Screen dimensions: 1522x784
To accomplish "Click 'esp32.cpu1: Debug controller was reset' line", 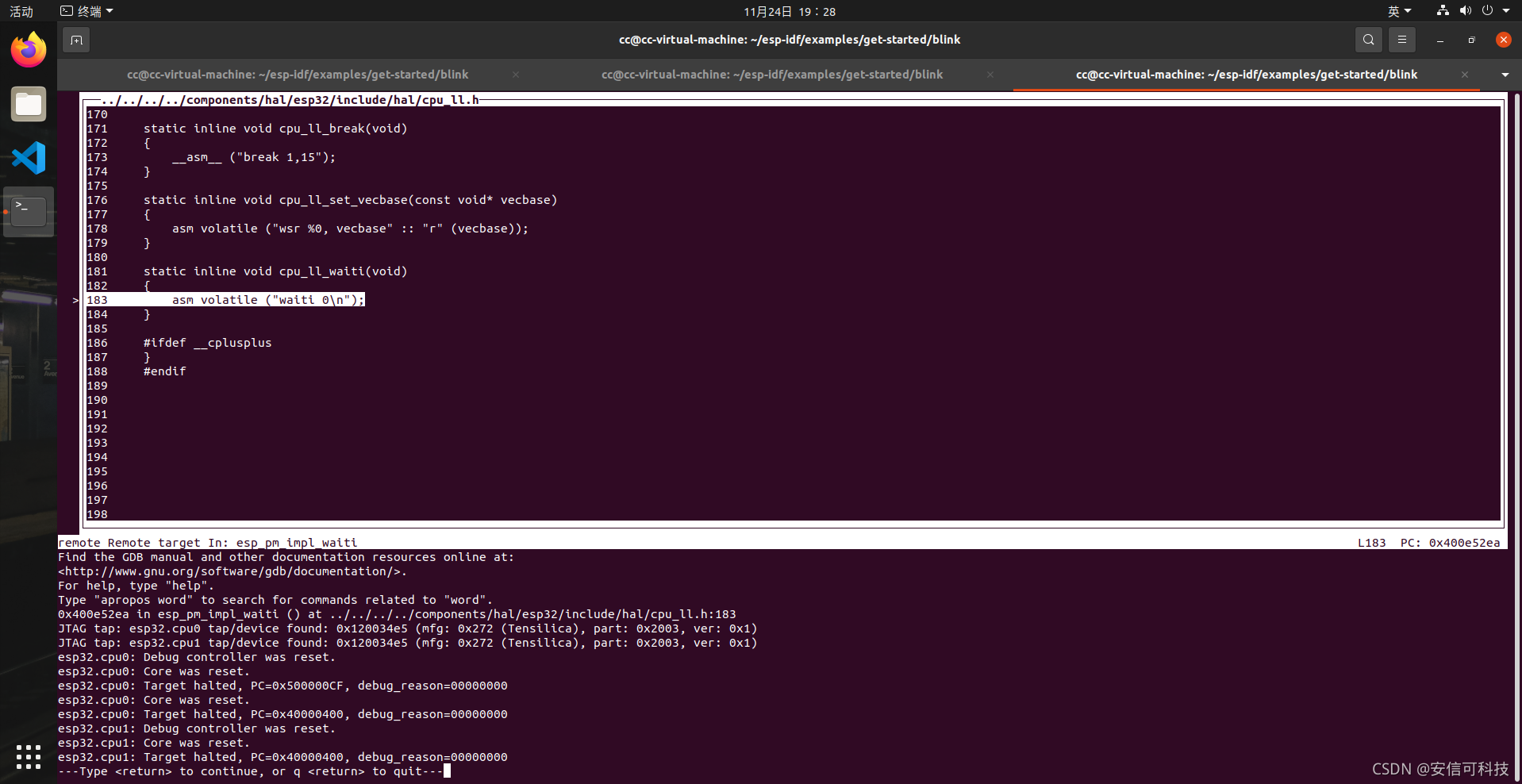I will (x=197, y=728).
